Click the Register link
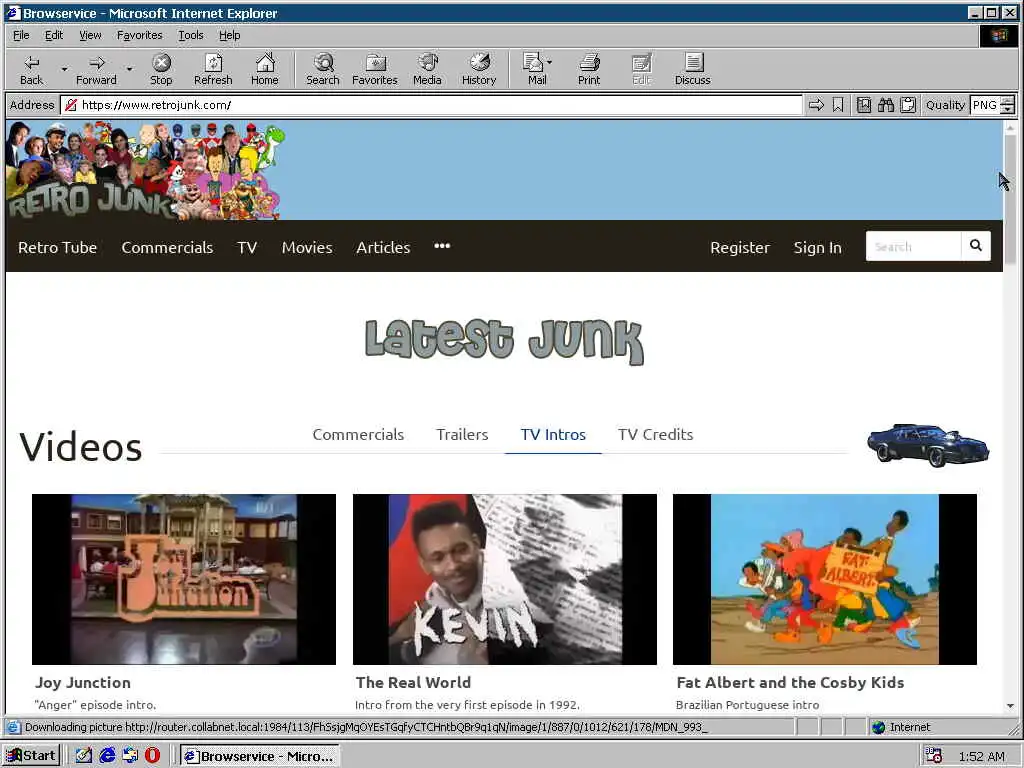The width and height of the screenshot is (1024, 768). pyautogui.click(x=740, y=248)
